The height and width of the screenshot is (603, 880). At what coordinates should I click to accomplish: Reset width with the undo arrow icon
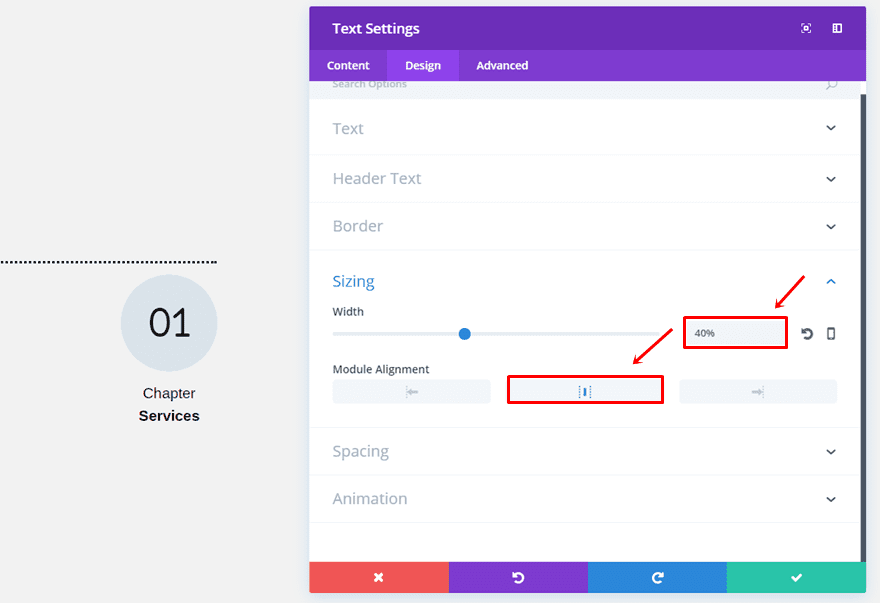coord(807,333)
